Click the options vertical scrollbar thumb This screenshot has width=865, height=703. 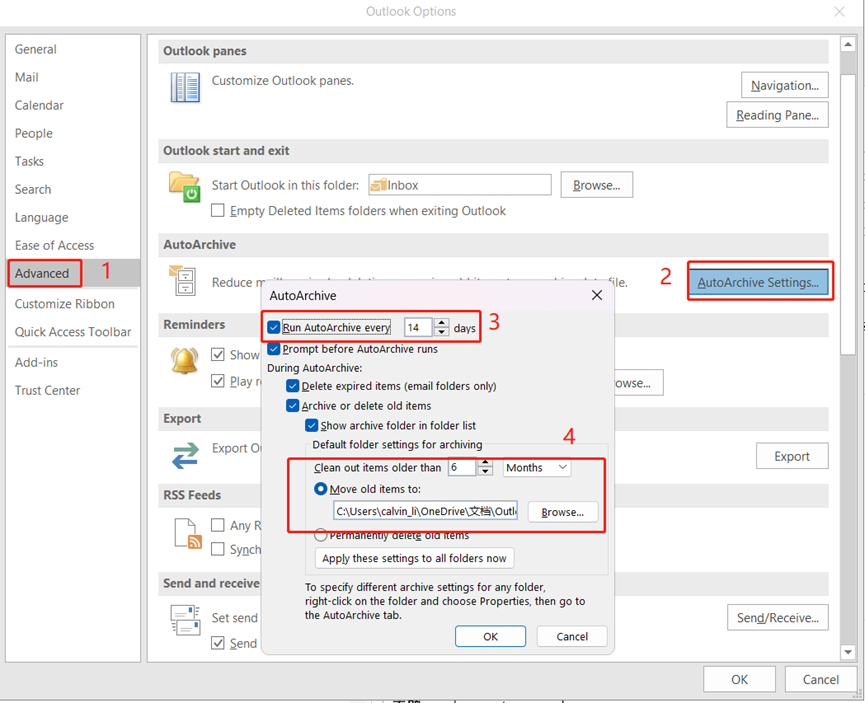[x=848, y=214]
